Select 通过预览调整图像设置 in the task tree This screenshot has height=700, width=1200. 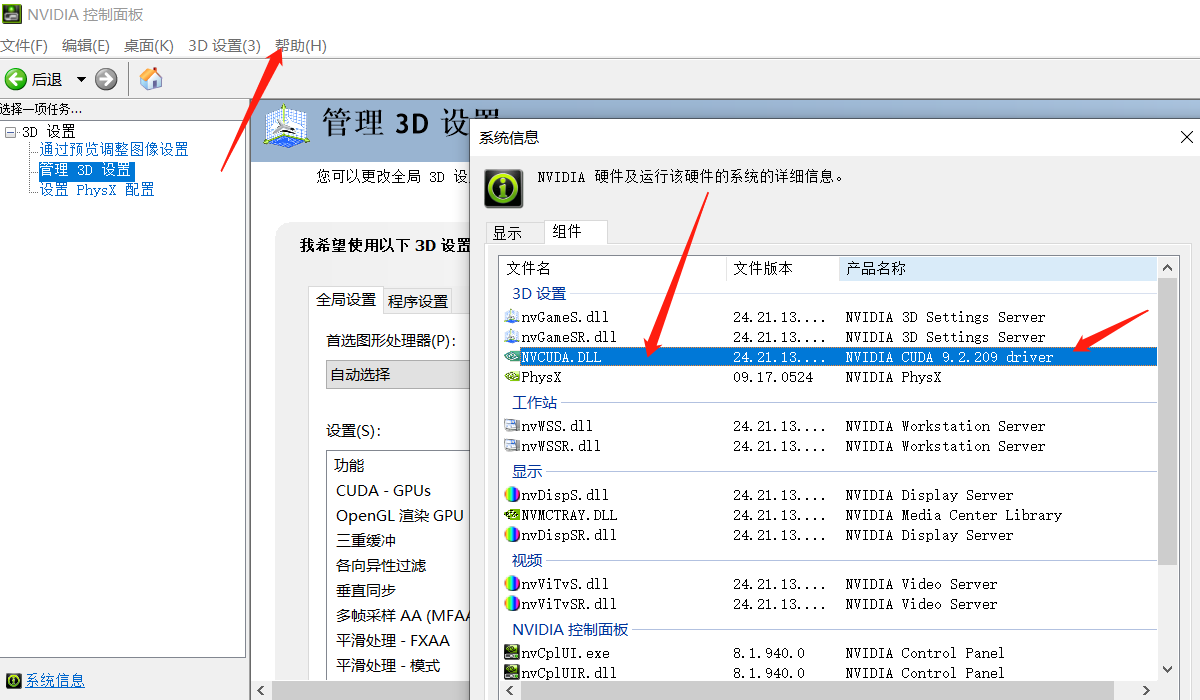[114, 150]
